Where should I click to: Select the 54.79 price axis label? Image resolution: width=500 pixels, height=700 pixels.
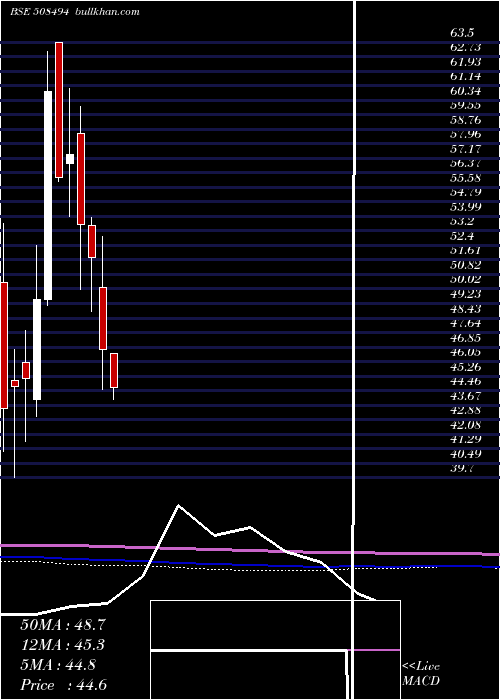(x=466, y=192)
